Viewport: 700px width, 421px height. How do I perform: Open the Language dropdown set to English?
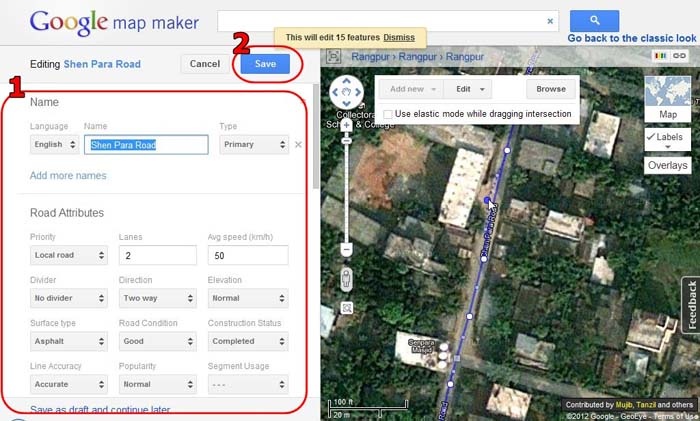click(54, 145)
